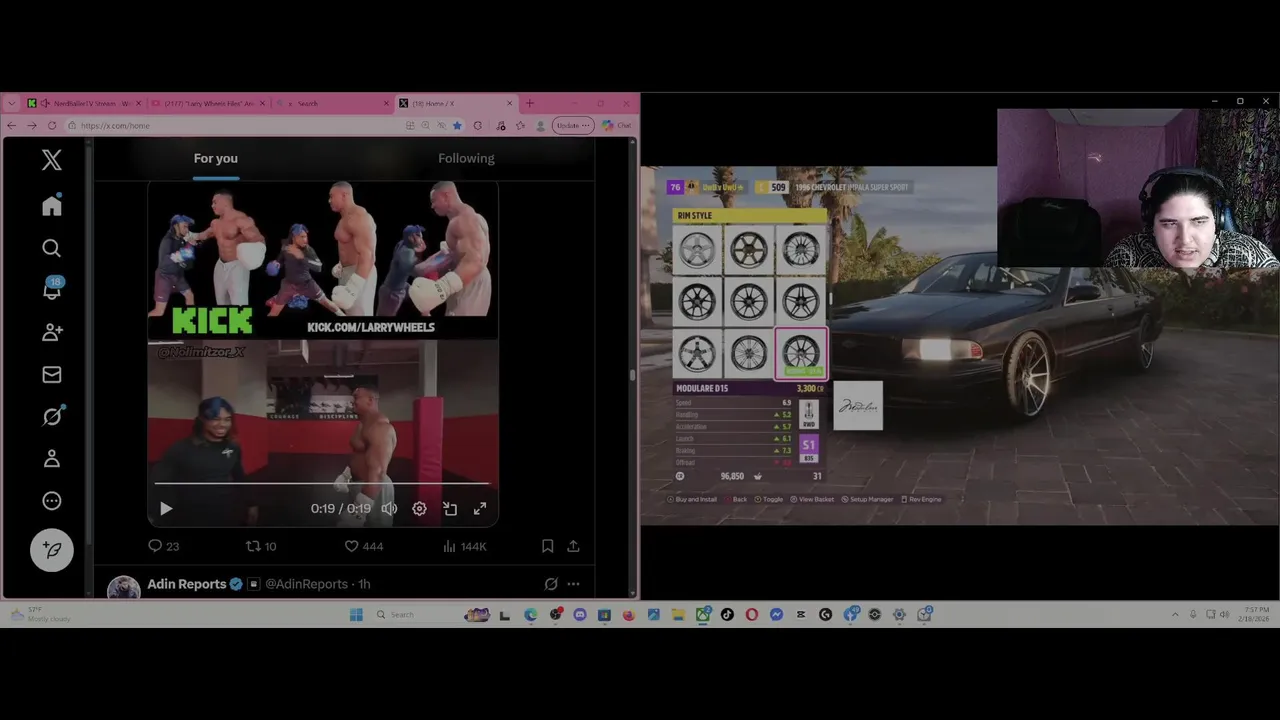
Task: Click the Back prompt in game
Action: [736, 499]
